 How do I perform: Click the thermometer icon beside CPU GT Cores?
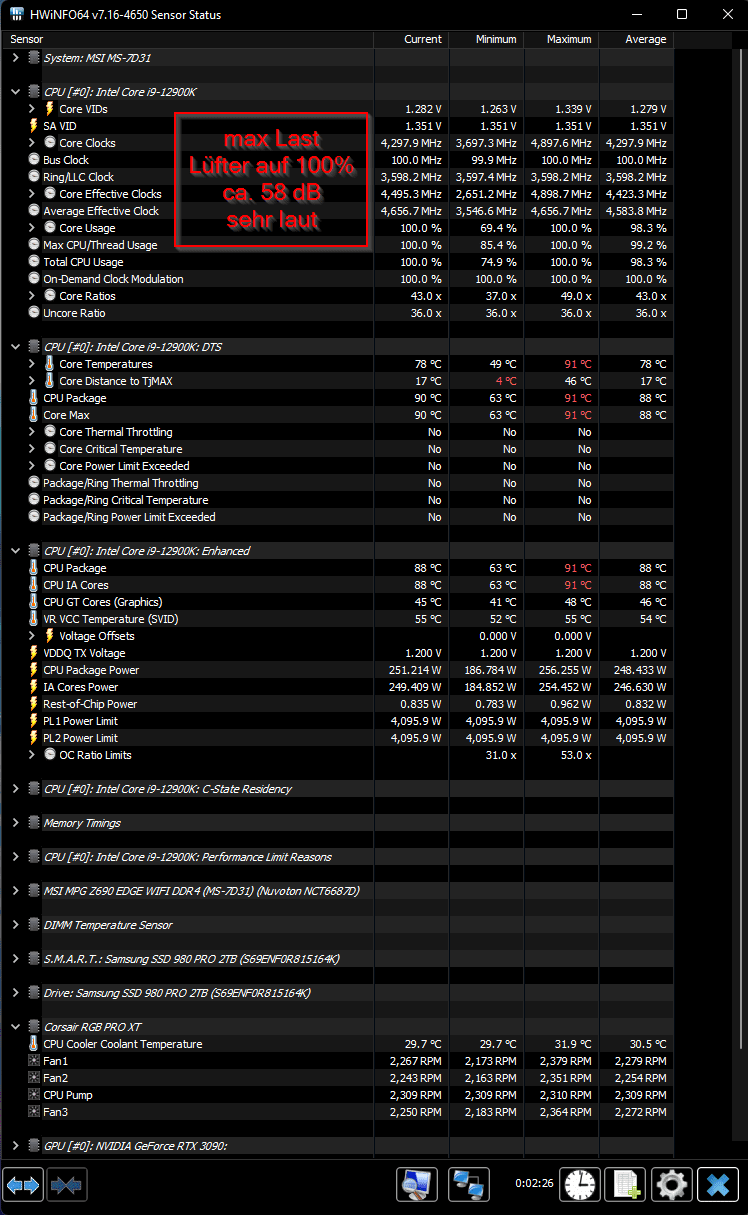tap(35, 602)
